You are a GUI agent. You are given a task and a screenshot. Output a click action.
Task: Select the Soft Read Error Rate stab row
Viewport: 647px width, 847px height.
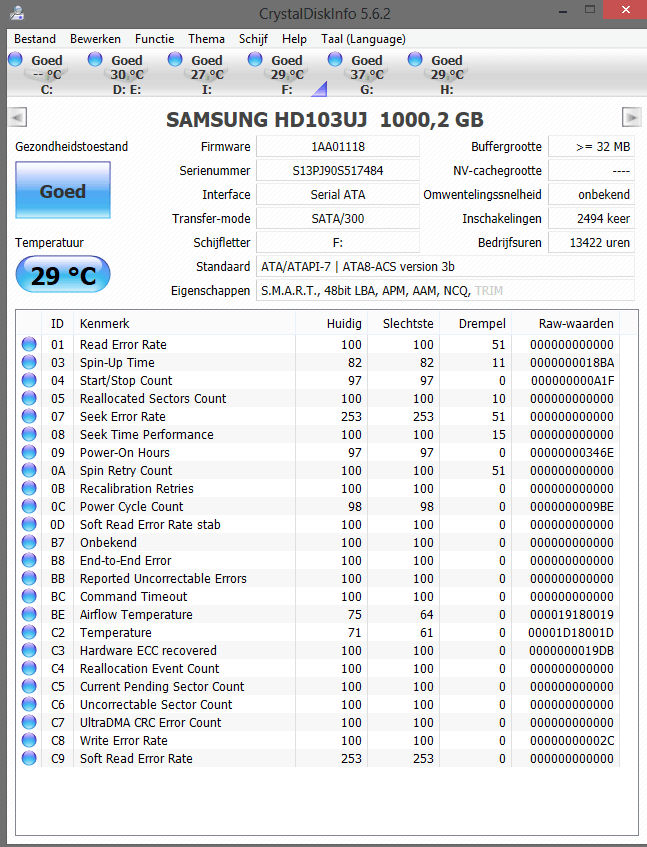click(x=319, y=525)
